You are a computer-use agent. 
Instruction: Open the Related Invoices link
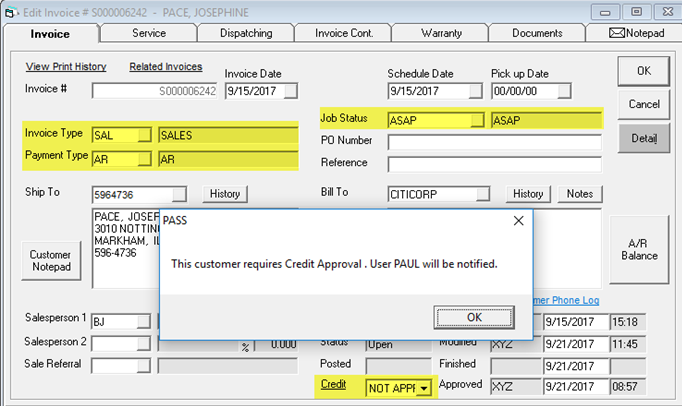click(166, 67)
